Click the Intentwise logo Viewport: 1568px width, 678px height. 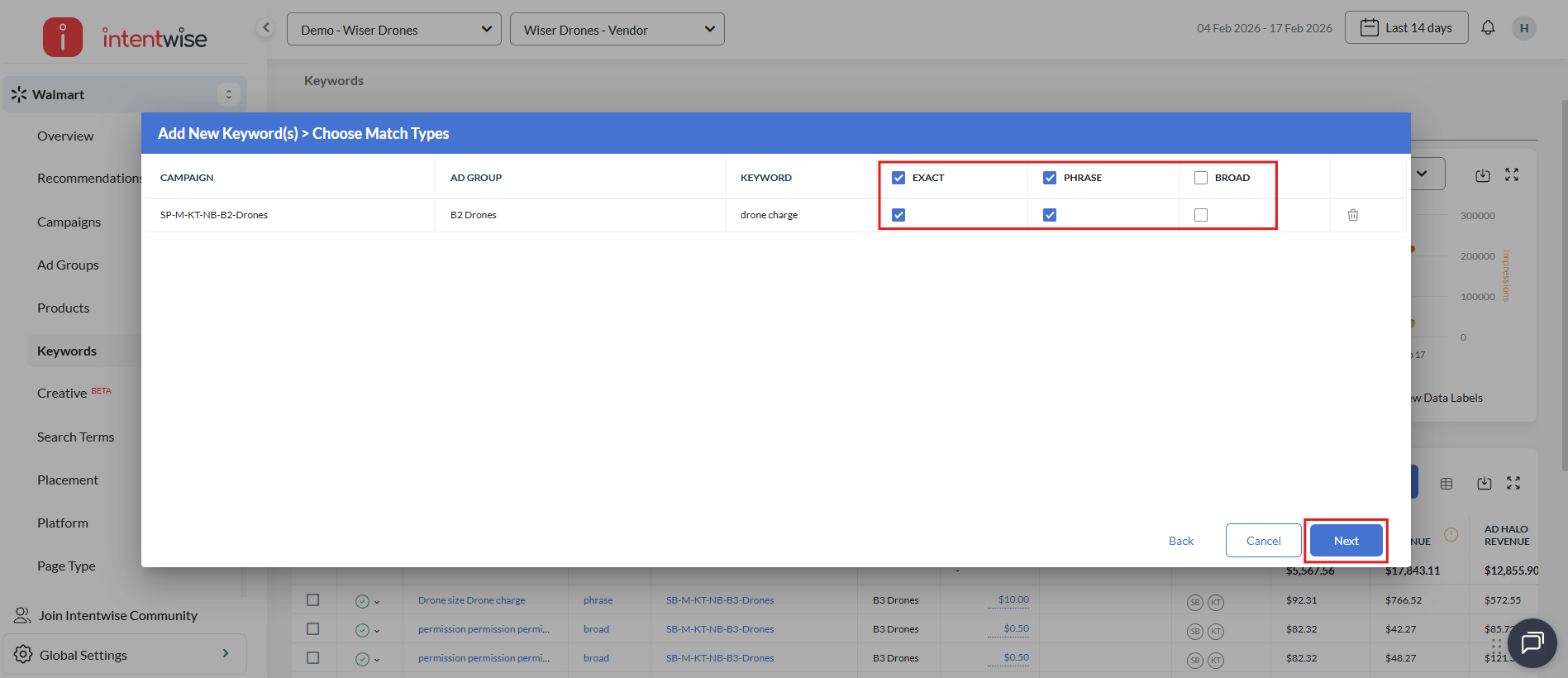pyautogui.click(x=125, y=37)
